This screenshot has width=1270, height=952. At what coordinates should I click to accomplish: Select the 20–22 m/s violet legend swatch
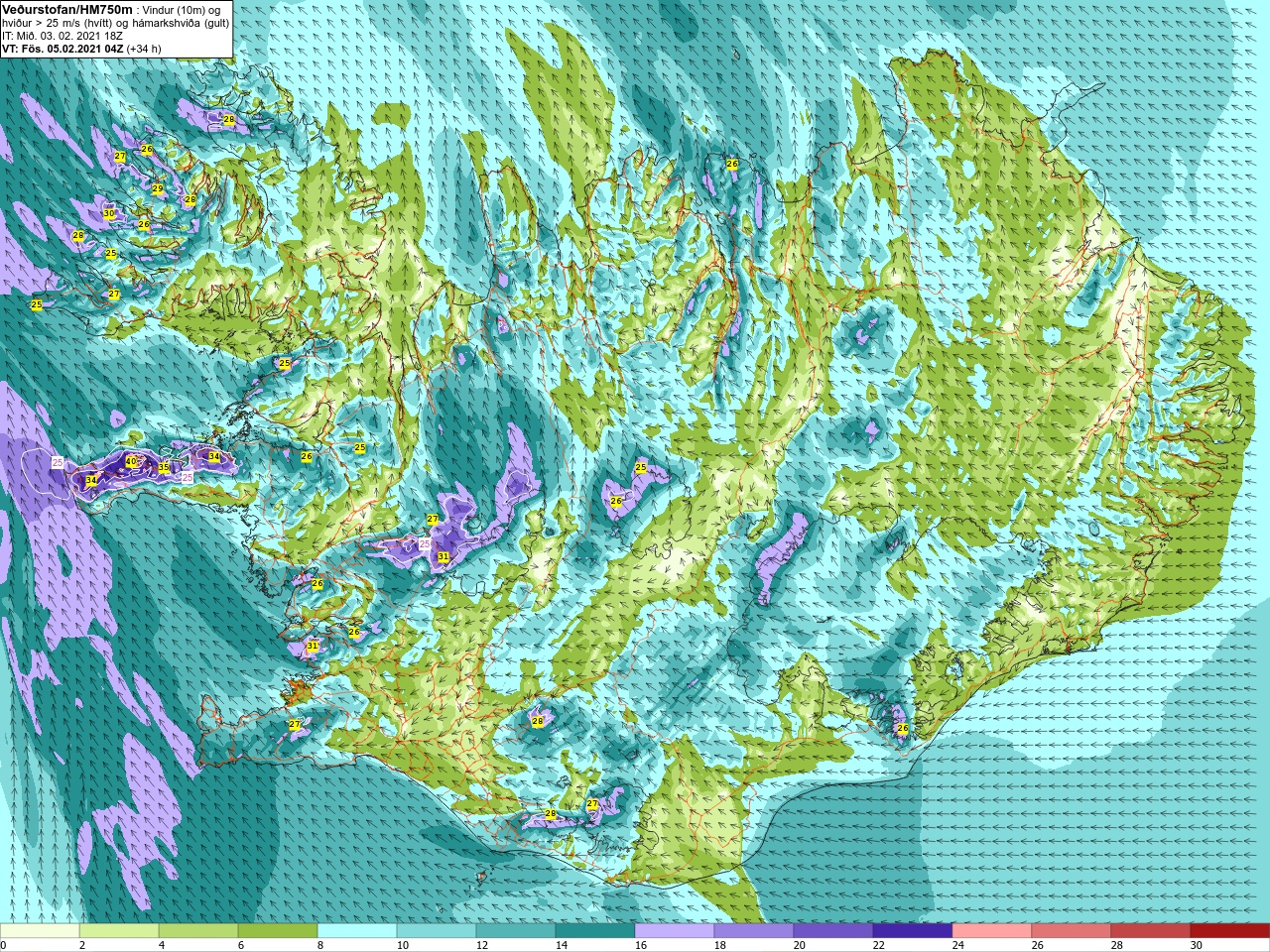833,930
